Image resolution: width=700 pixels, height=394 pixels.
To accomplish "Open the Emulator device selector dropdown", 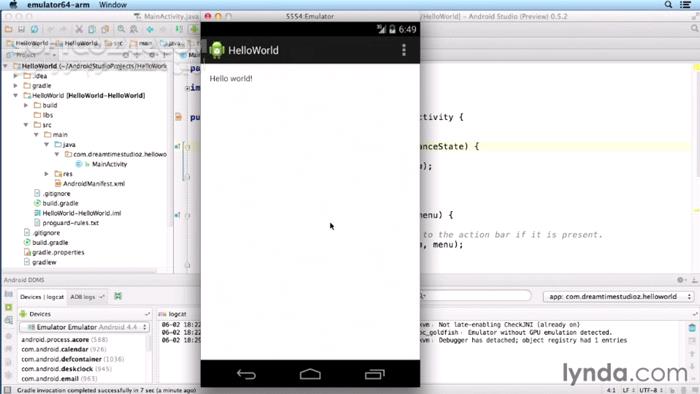I will 84,327.
